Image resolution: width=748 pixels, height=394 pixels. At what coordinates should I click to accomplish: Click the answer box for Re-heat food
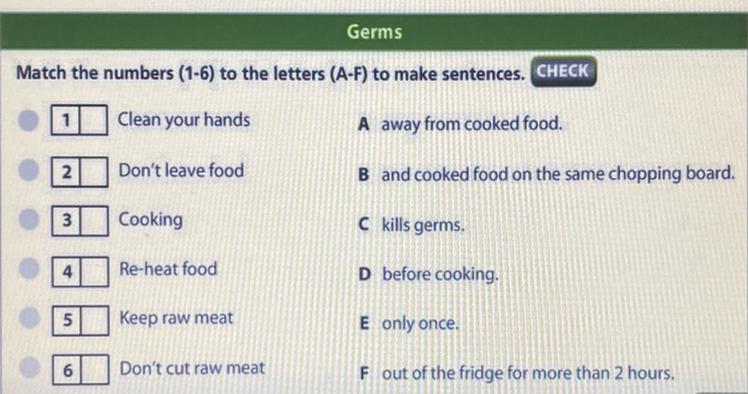coord(95,272)
